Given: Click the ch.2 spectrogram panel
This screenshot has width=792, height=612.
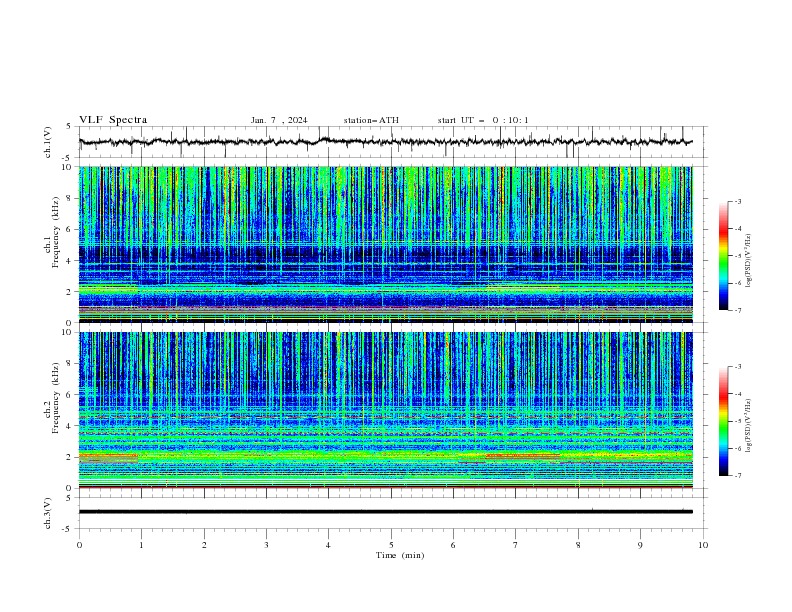Looking at the screenshot, I should [386, 410].
